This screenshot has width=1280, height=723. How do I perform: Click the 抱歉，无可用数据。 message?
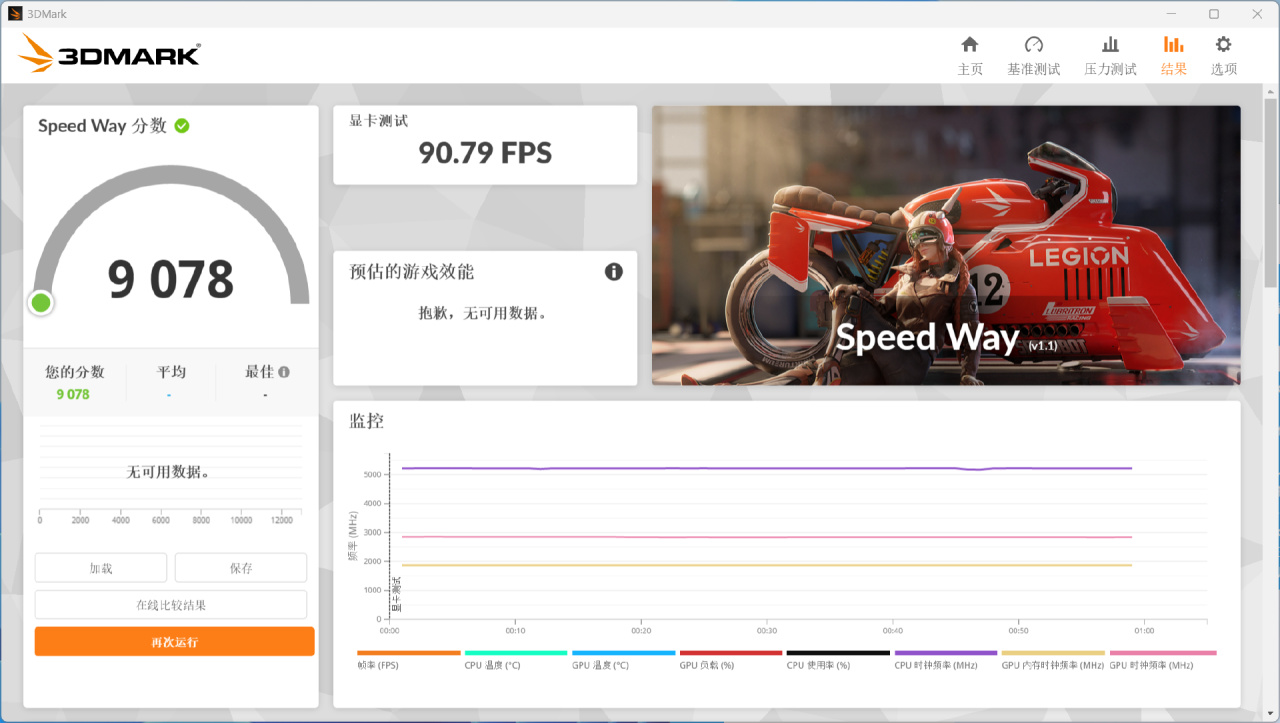tap(484, 313)
